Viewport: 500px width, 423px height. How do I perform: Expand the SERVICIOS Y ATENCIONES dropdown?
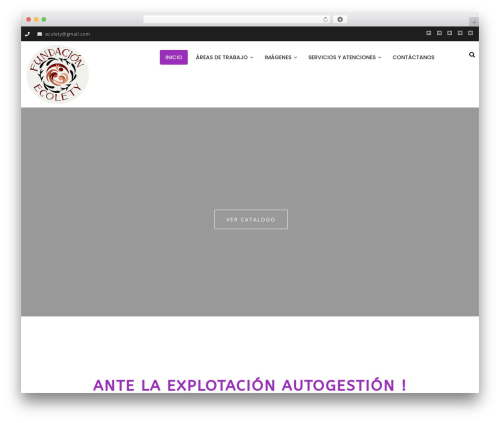point(345,57)
